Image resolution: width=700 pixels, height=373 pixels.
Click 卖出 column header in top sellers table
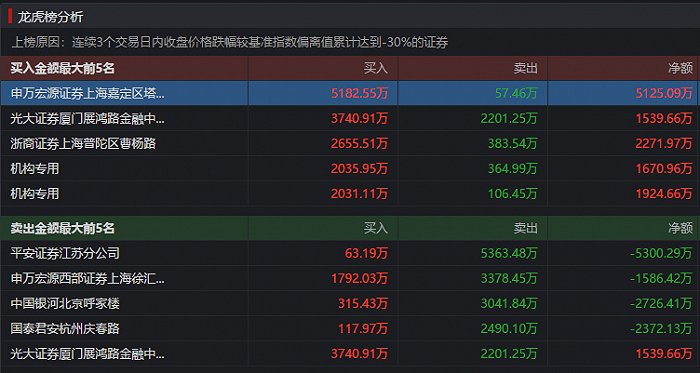click(525, 228)
